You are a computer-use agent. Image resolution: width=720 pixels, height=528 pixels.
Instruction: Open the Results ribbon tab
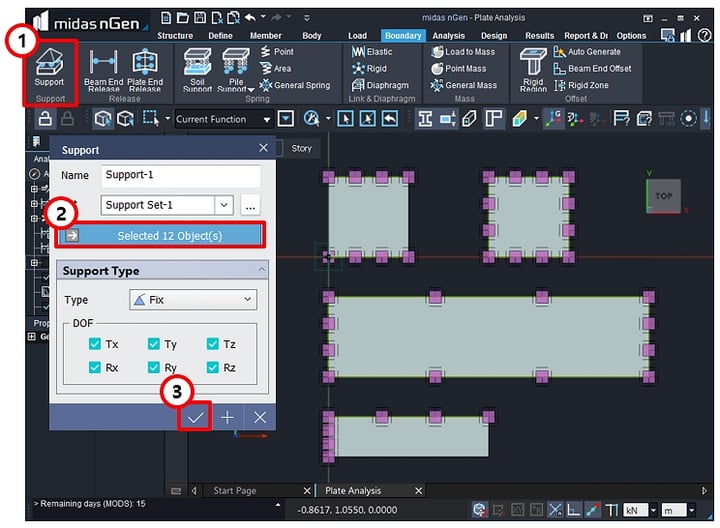coord(540,35)
